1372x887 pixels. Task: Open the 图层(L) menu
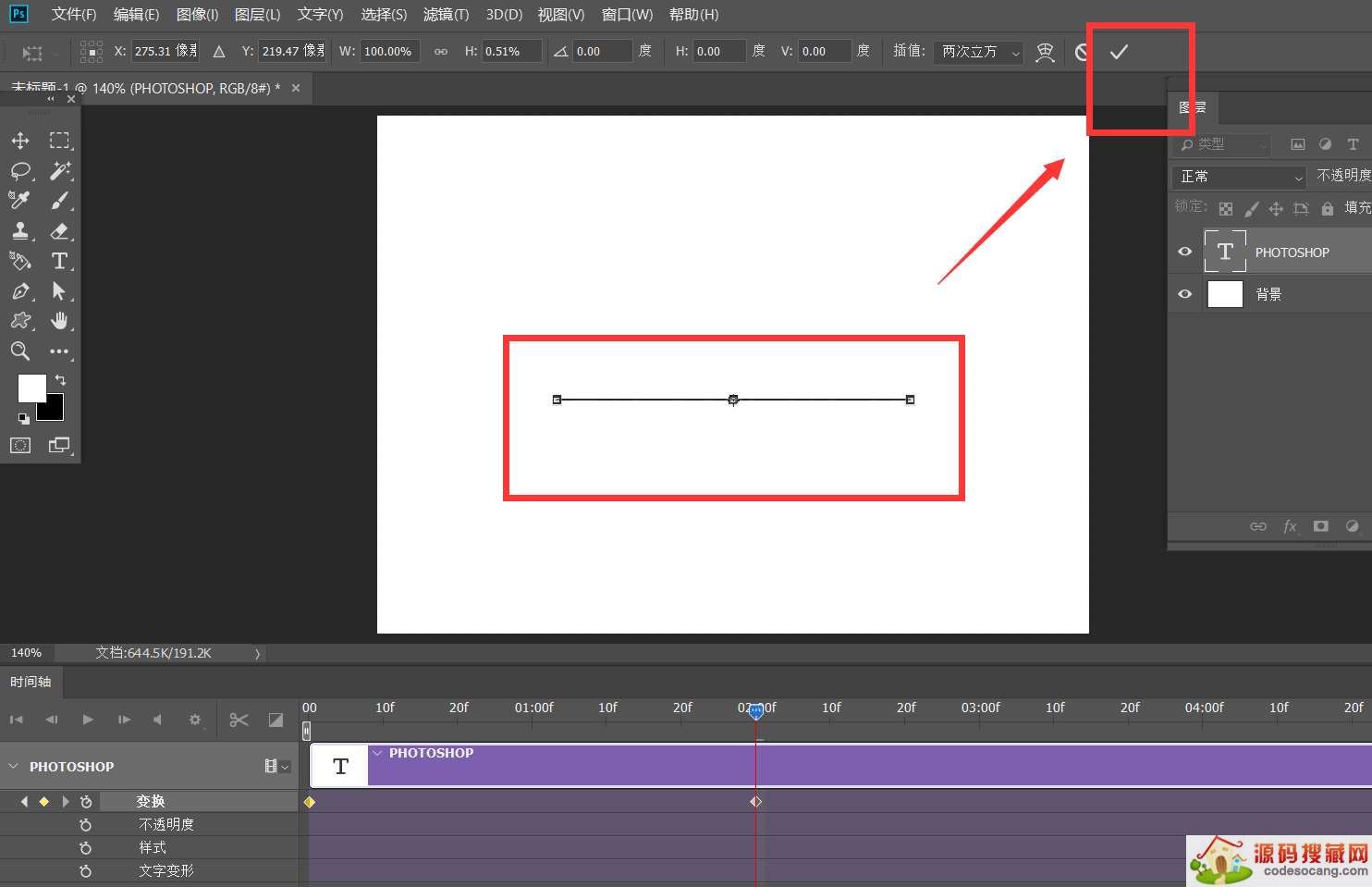(x=257, y=15)
